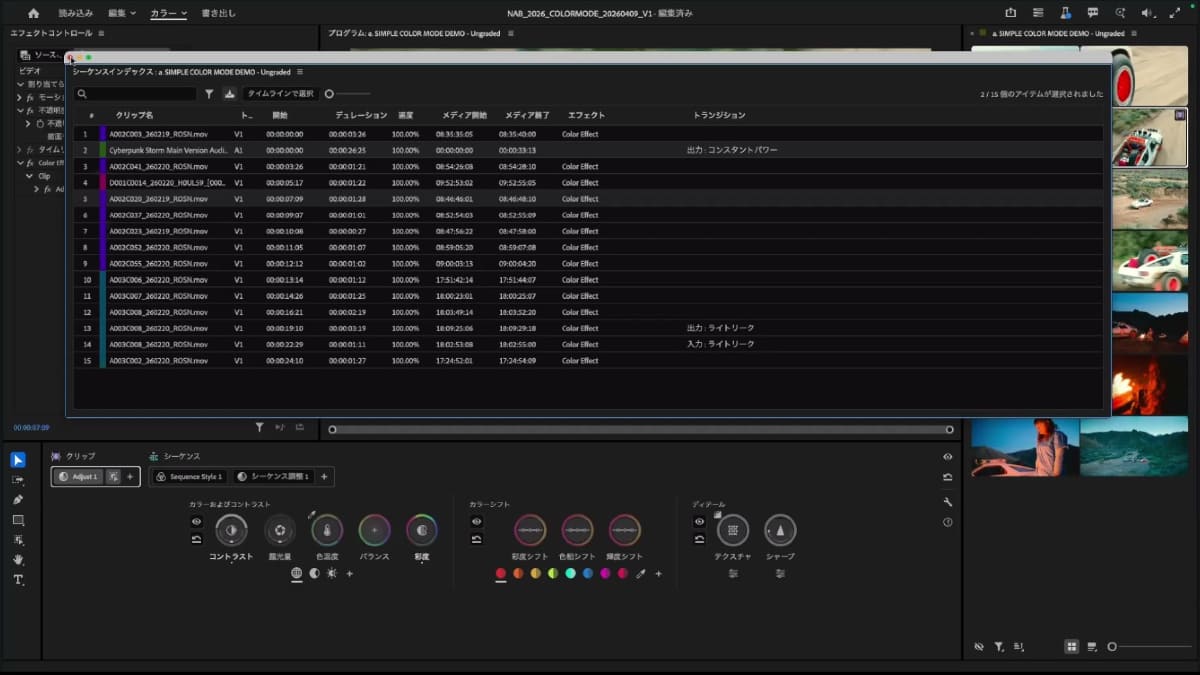Select the Track Select Forward tool
This screenshot has width=1200, height=675.
click(18, 480)
